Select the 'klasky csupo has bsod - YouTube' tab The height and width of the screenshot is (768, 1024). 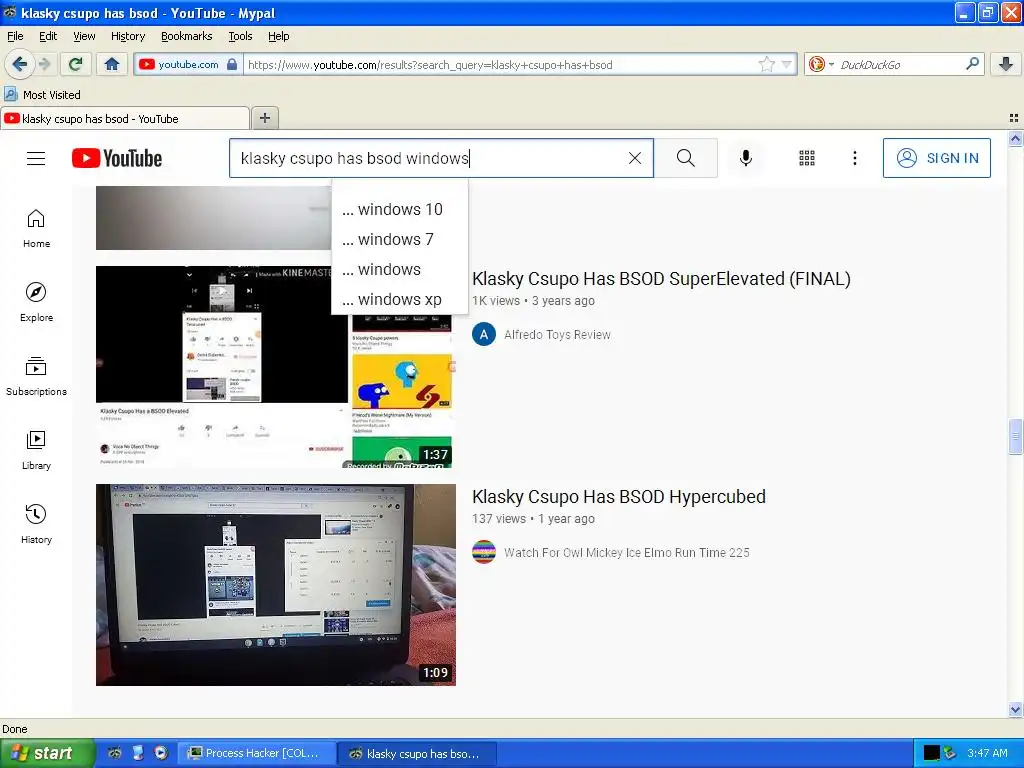coord(125,119)
